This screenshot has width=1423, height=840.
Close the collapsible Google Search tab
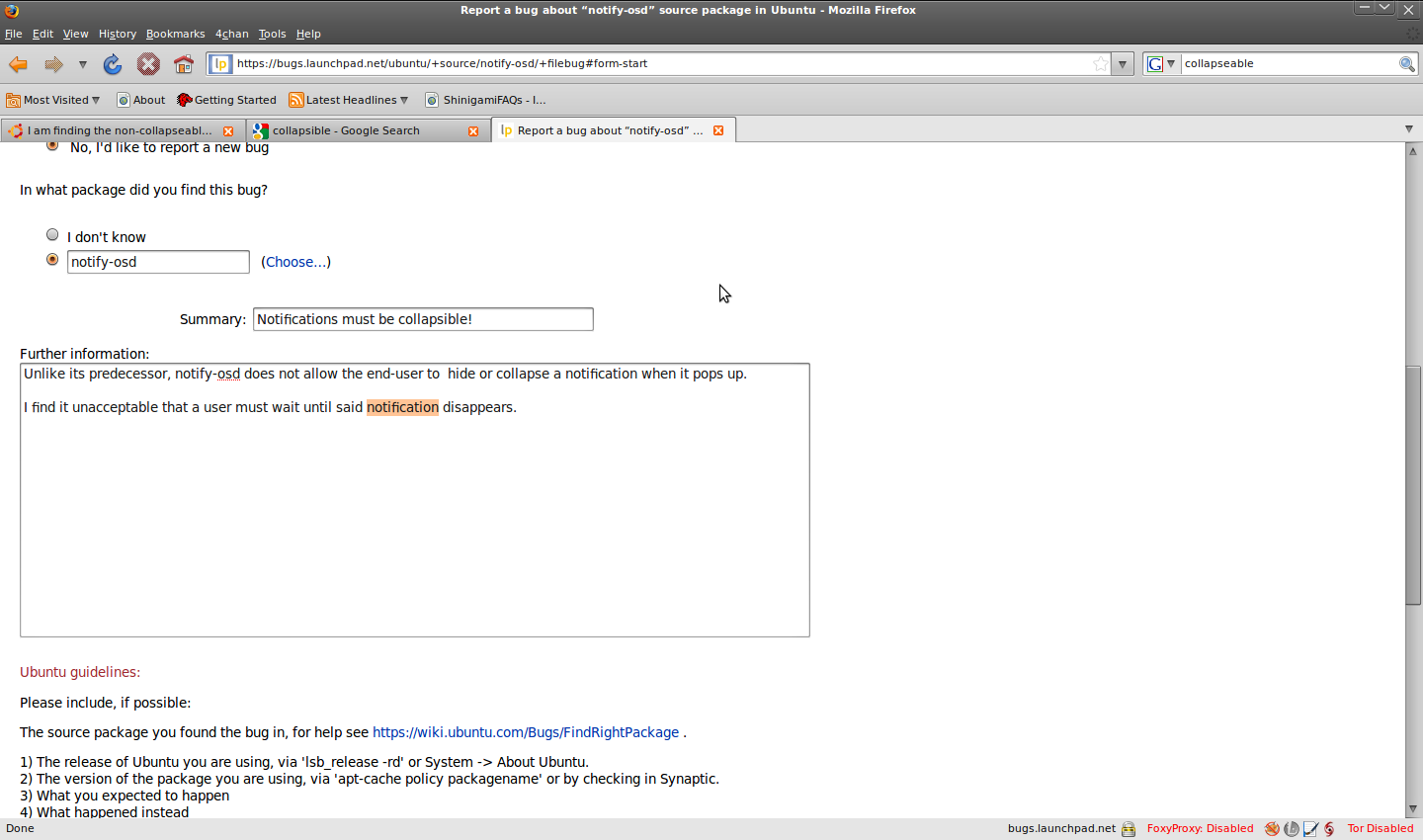coord(473,130)
